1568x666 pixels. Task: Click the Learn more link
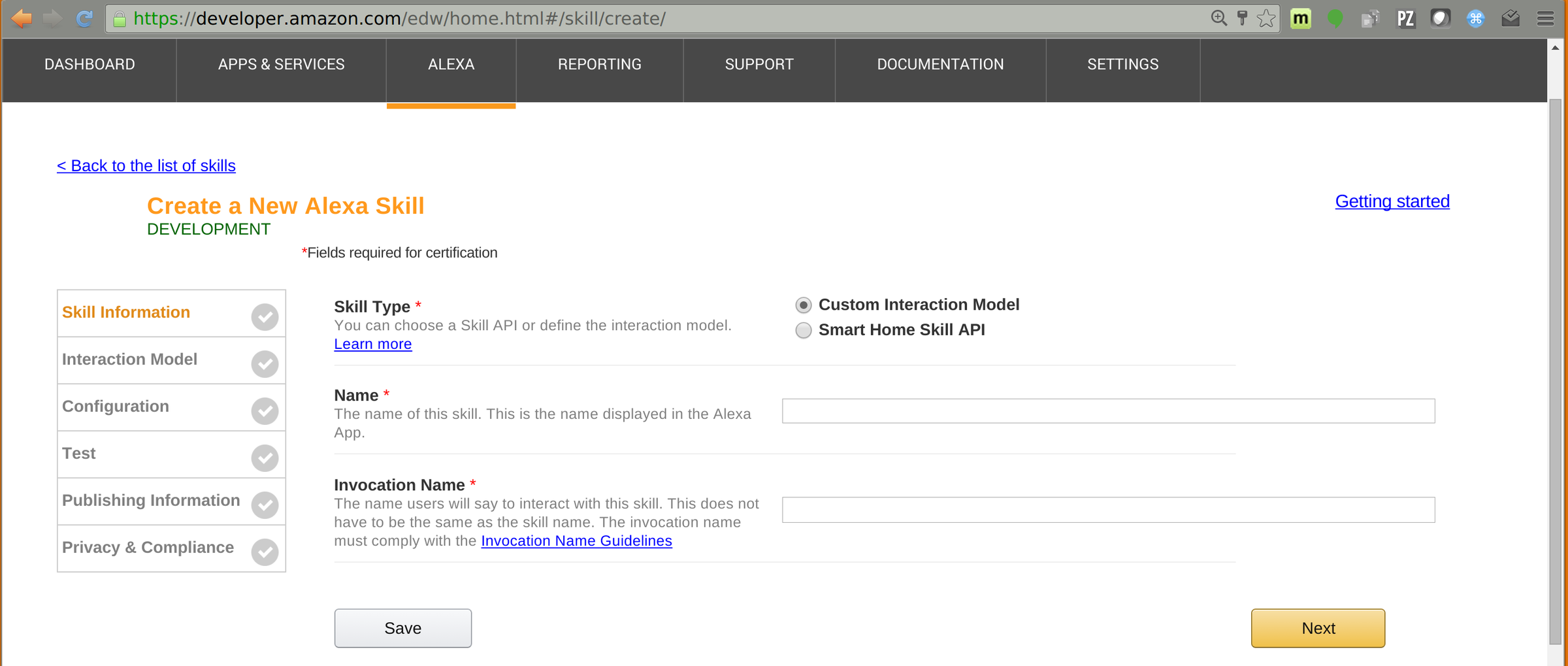373,344
